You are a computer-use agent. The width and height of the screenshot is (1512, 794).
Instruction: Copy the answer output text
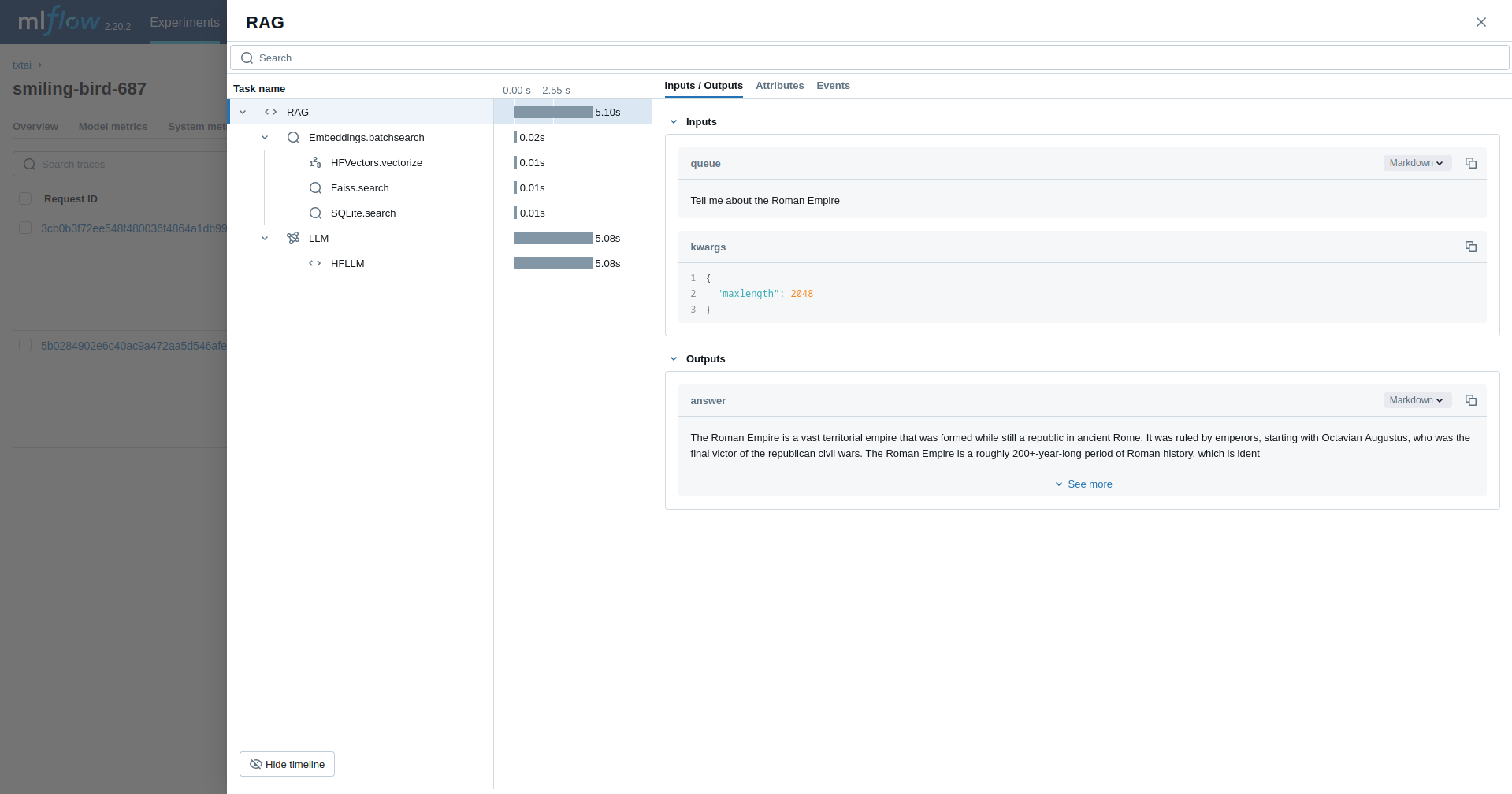pos(1470,399)
